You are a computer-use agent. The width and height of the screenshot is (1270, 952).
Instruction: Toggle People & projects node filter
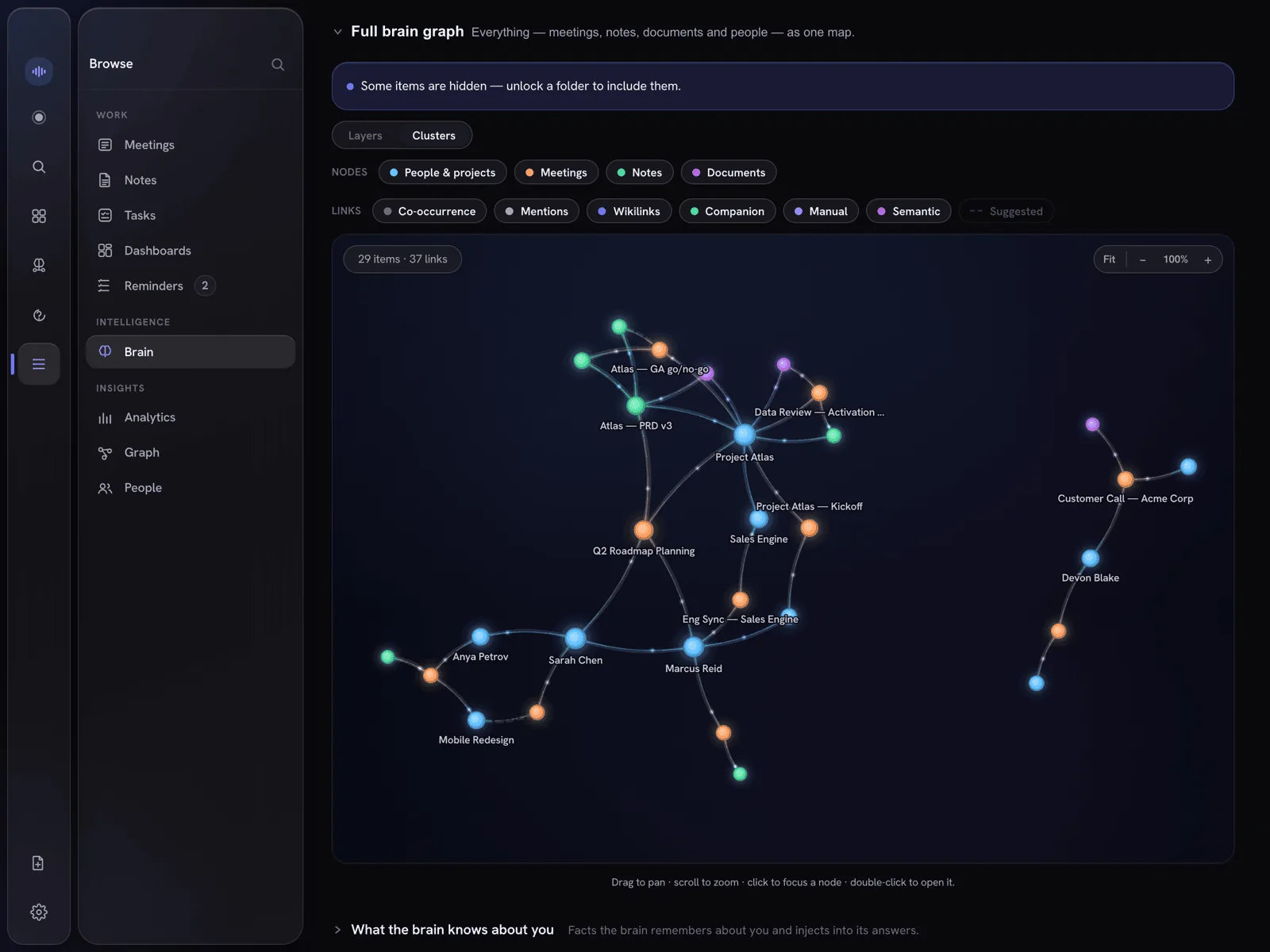(x=442, y=172)
